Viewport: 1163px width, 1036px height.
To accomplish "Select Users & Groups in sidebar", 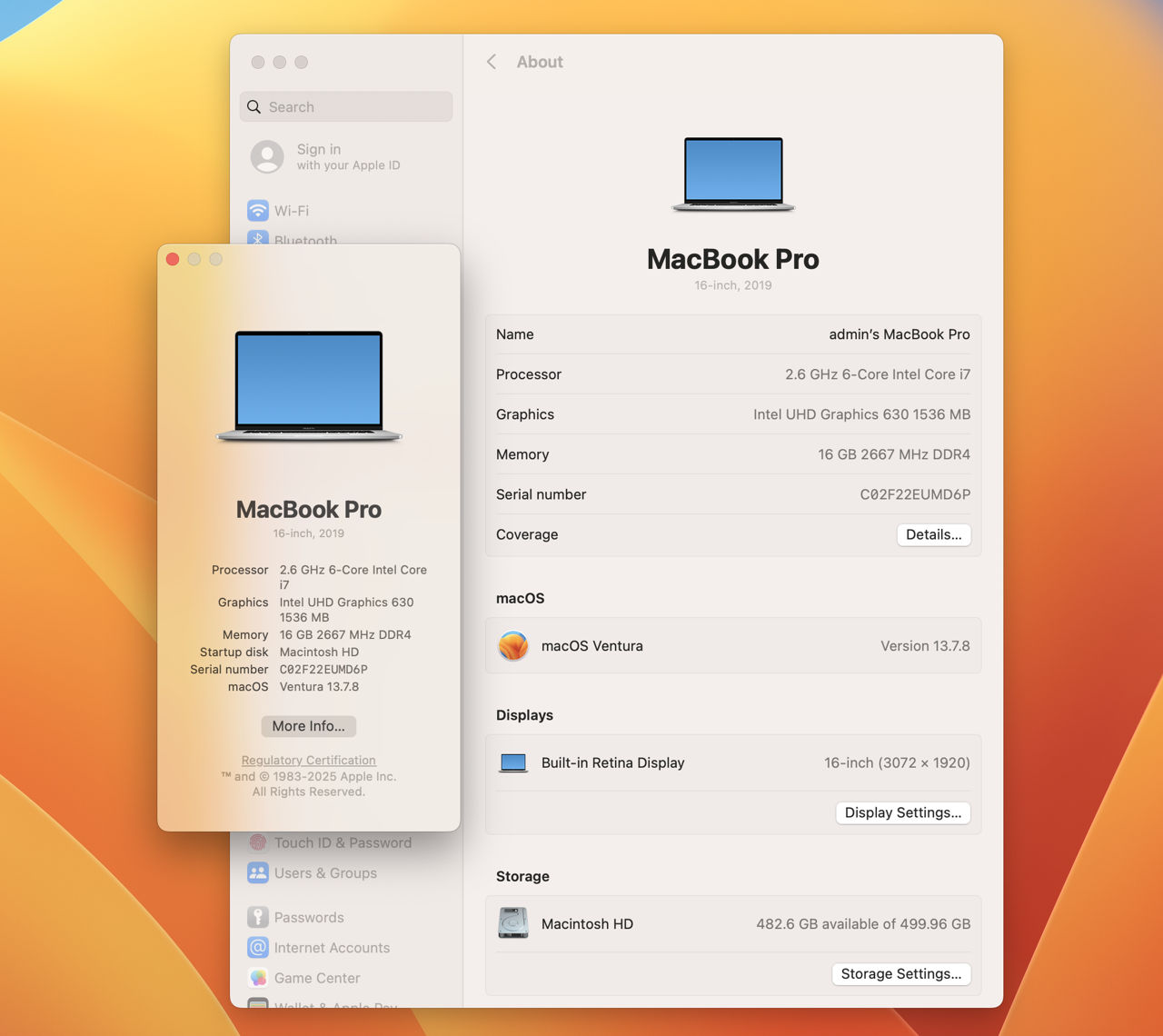I will click(324, 873).
